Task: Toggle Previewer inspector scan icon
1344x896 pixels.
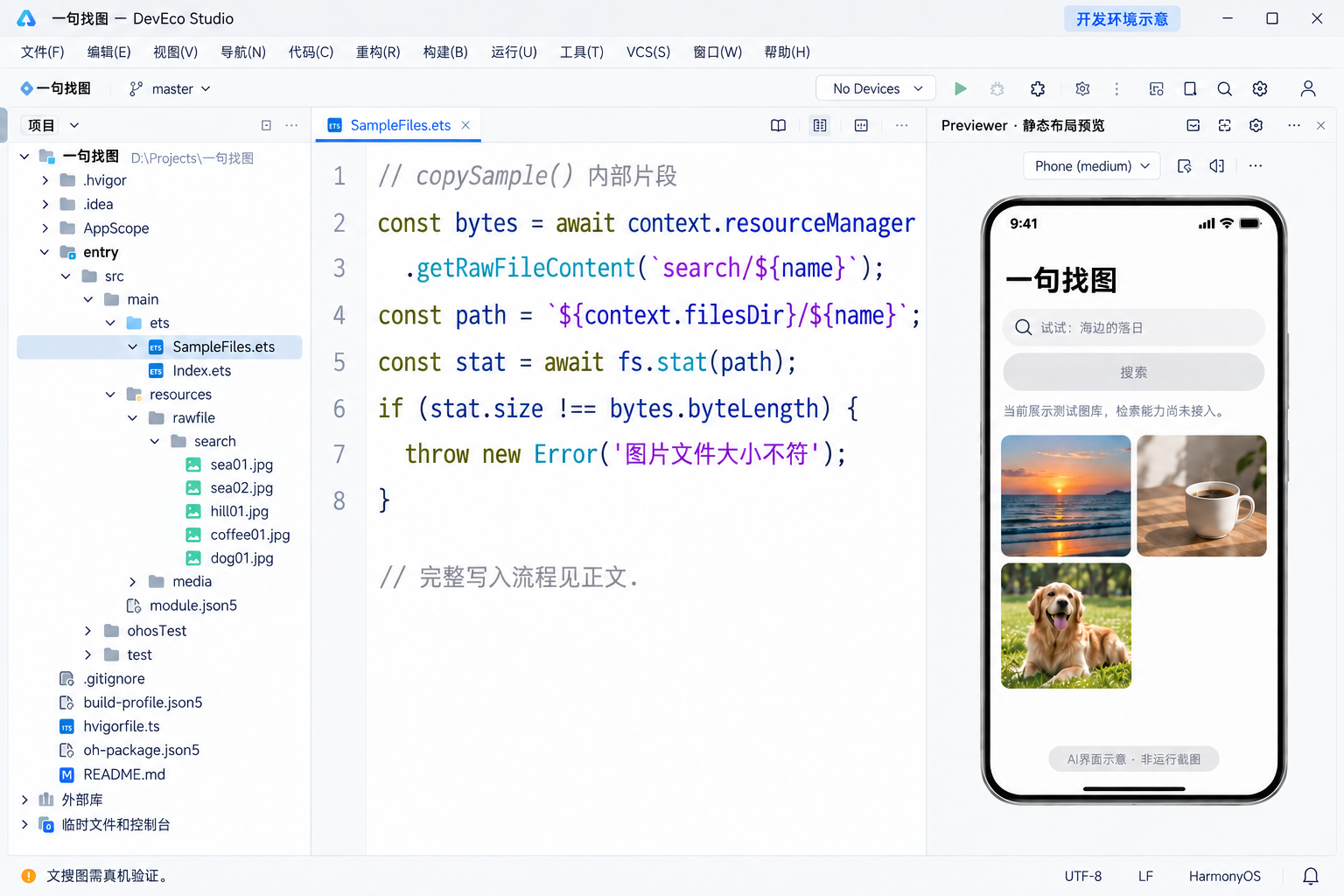Action: [1224, 125]
